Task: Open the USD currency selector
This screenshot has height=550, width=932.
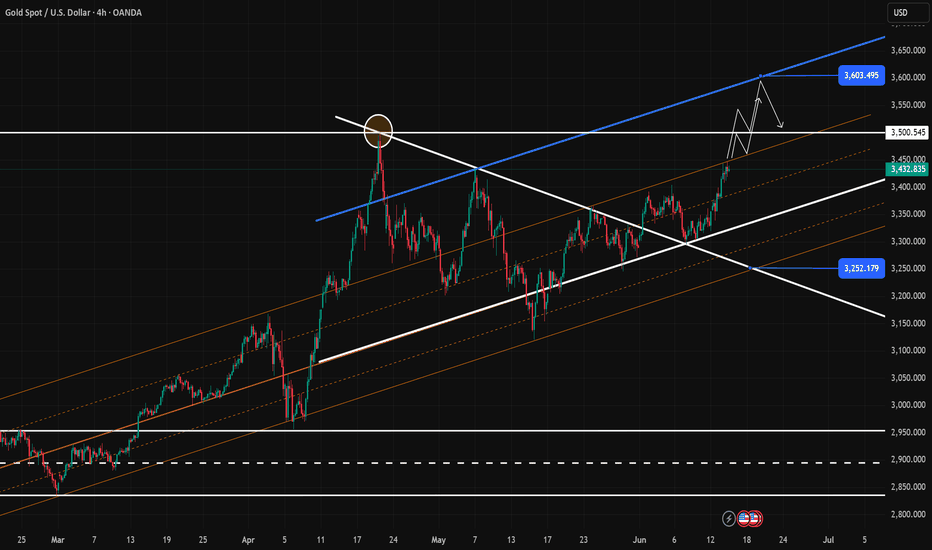Action: tap(908, 12)
